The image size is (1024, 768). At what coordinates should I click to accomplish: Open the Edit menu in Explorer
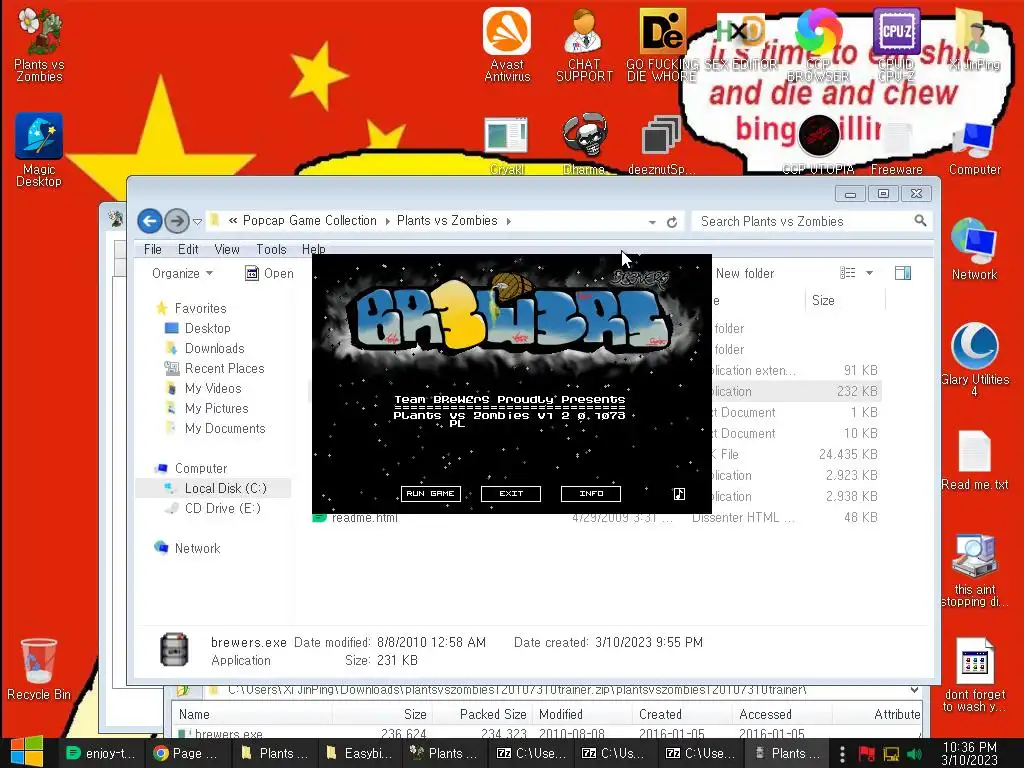[188, 249]
